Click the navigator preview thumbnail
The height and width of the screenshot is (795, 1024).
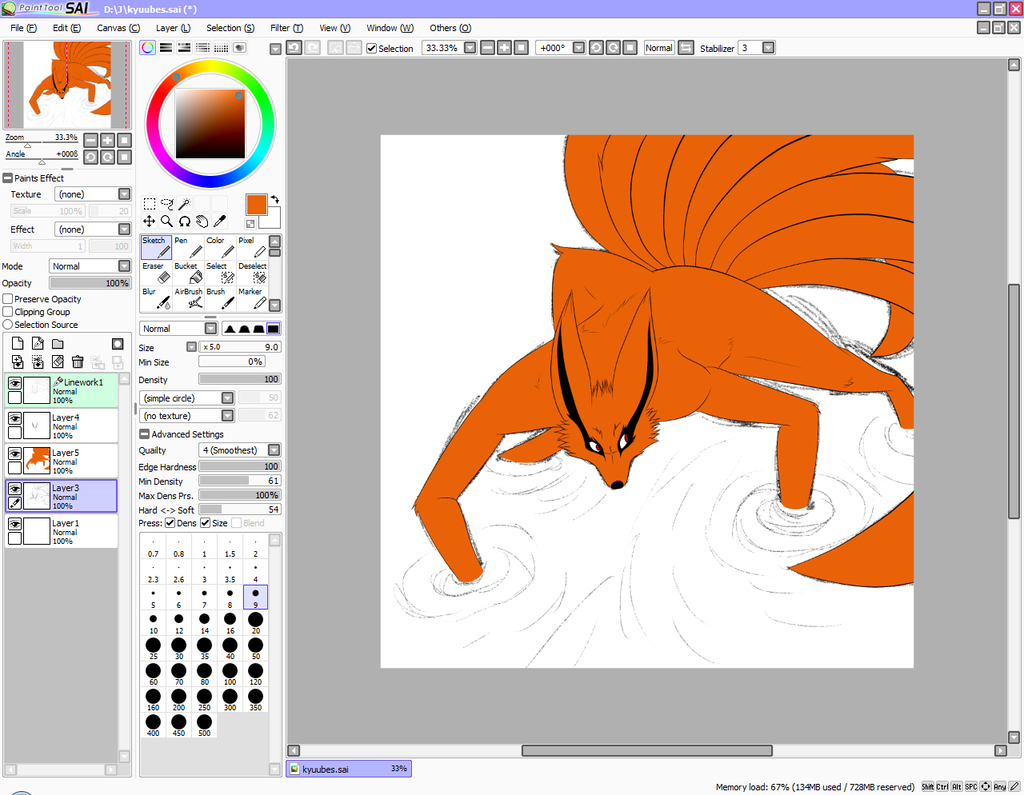(67, 85)
